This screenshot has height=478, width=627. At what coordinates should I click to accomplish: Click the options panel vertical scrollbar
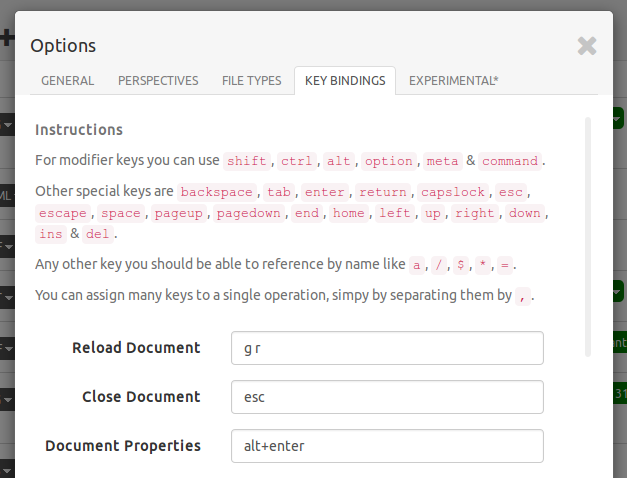point(588,236)
